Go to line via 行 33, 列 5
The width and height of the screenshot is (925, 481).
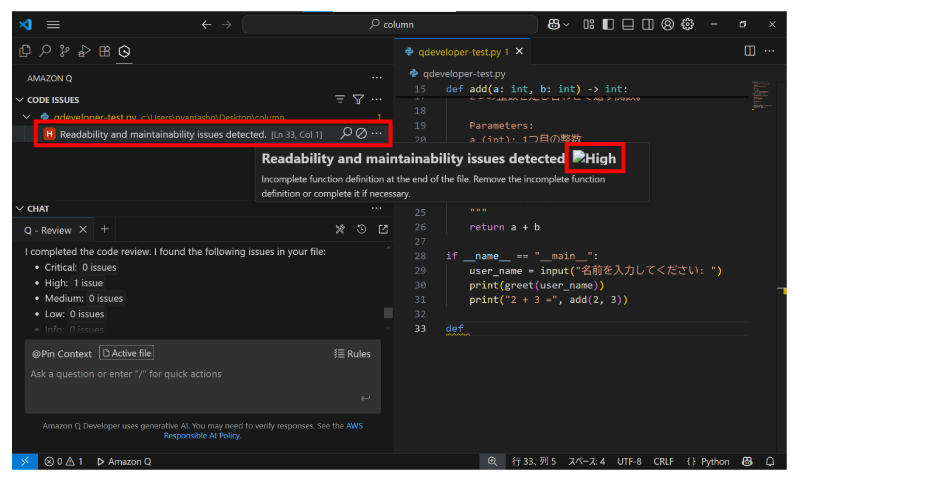click(534, 462)
